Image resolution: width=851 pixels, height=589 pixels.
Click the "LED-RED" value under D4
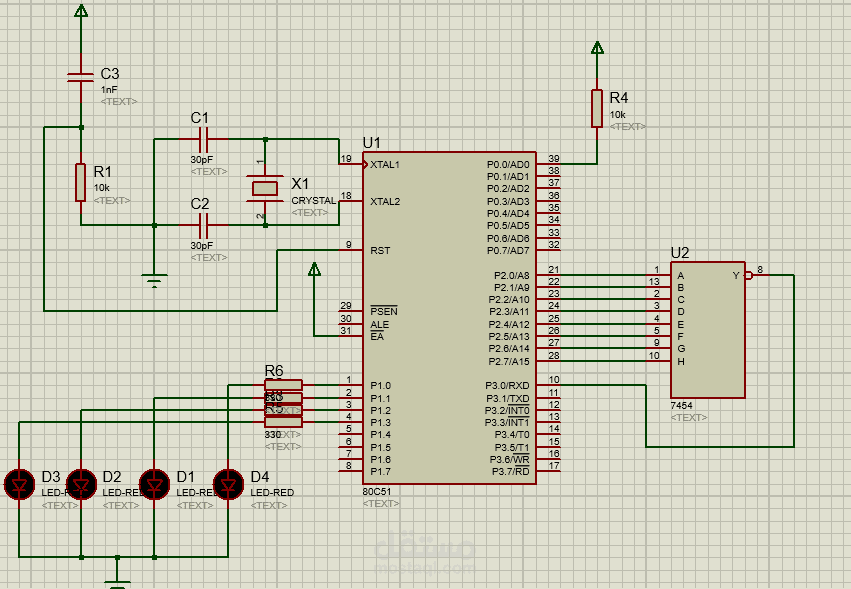272,492
